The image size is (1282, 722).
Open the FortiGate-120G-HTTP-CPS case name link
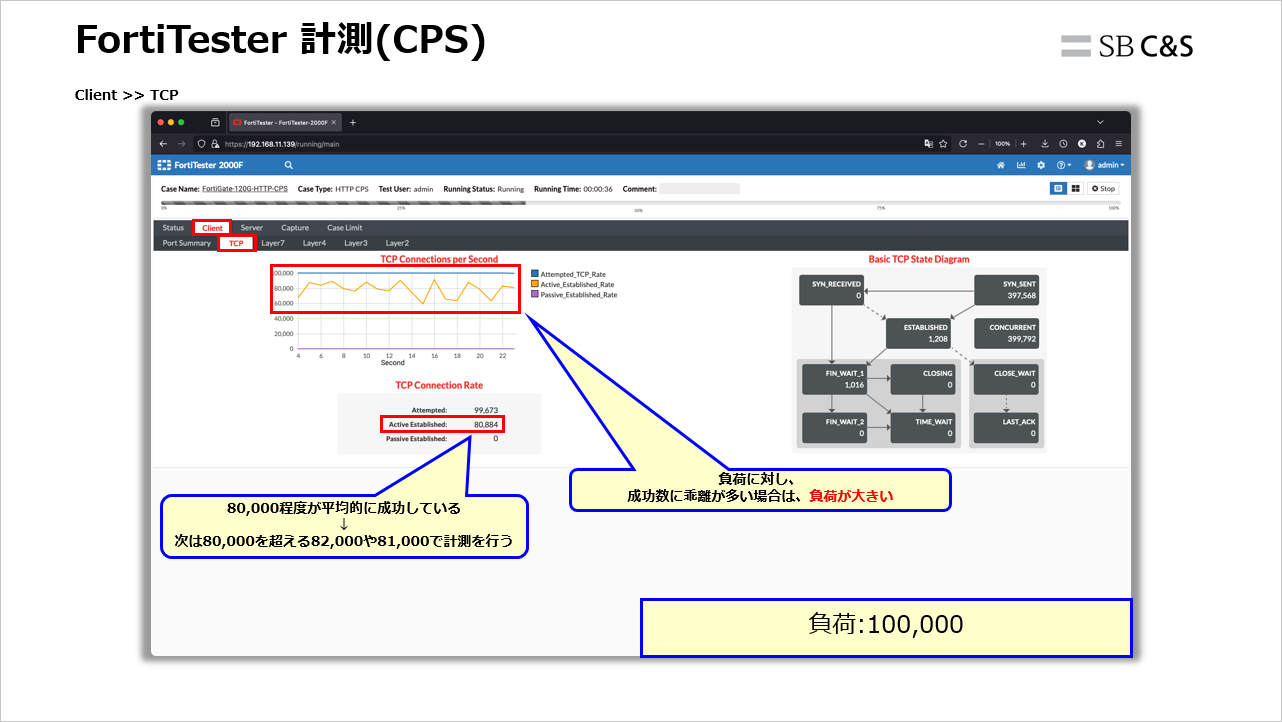coord(245,189)
